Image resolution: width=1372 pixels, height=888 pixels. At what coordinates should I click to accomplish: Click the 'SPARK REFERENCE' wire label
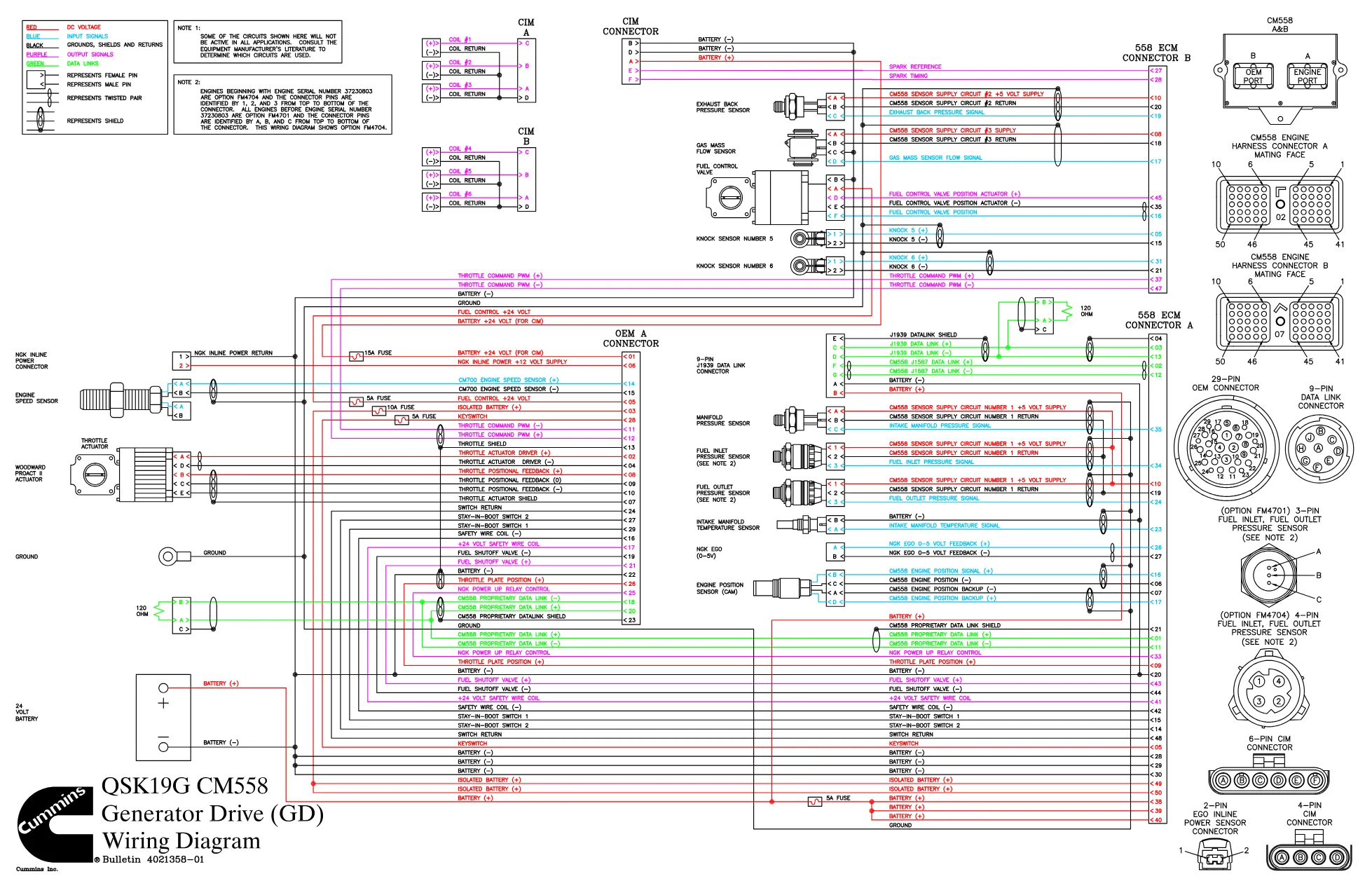pyautogui.click(x=915, y=67)
